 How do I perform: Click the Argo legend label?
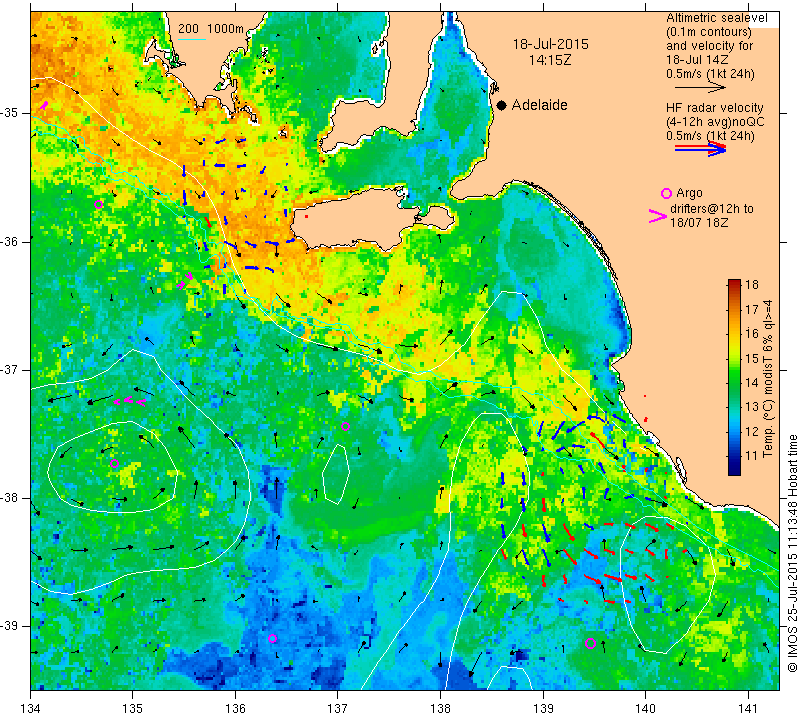coord(689,193)
